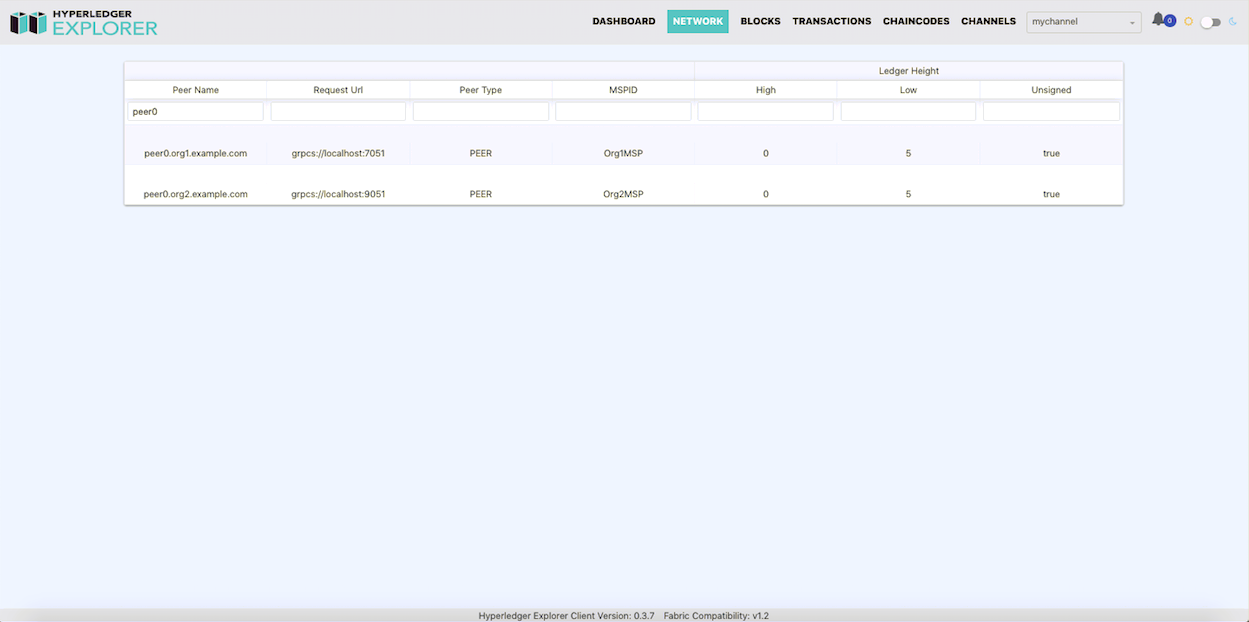This screenshot has height=622, width=1249.
Task: Sort by the Low ledger height header
Action: click(x=908, y=90)
